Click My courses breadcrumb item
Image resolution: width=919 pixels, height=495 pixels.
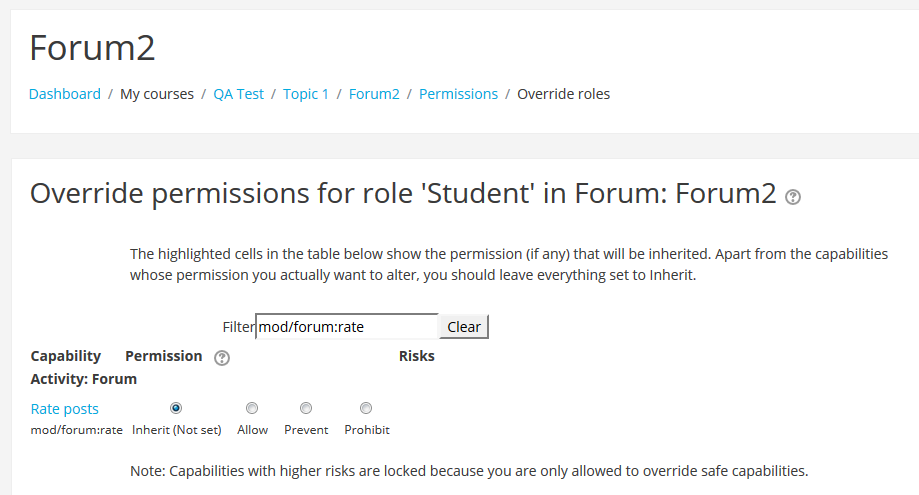pyautogui.click(x=157, y=94)
